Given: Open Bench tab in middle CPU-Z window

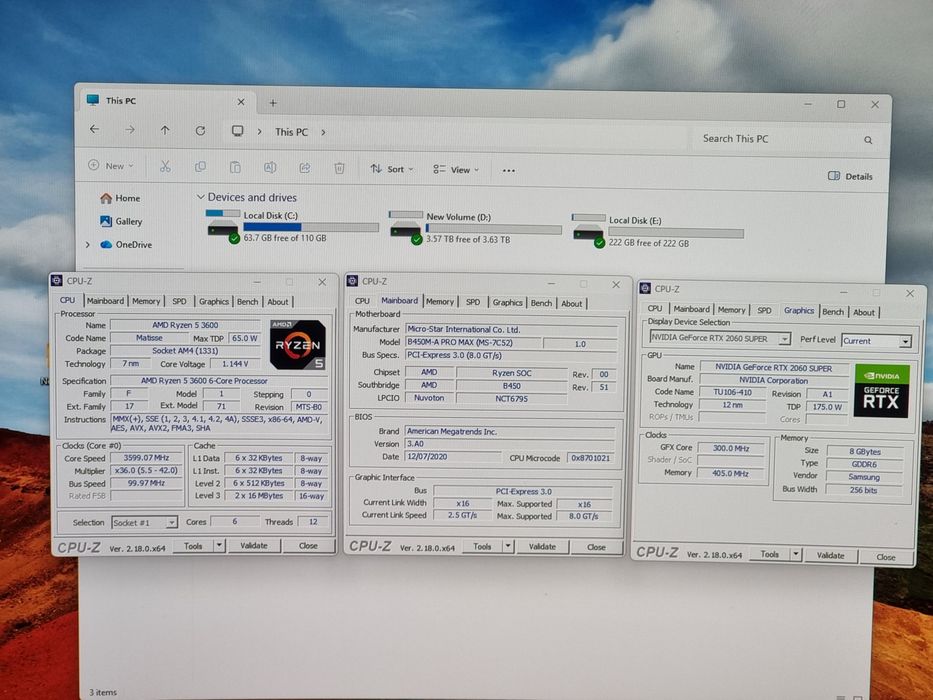Looking at the screenshot, I should pos(541,304).
